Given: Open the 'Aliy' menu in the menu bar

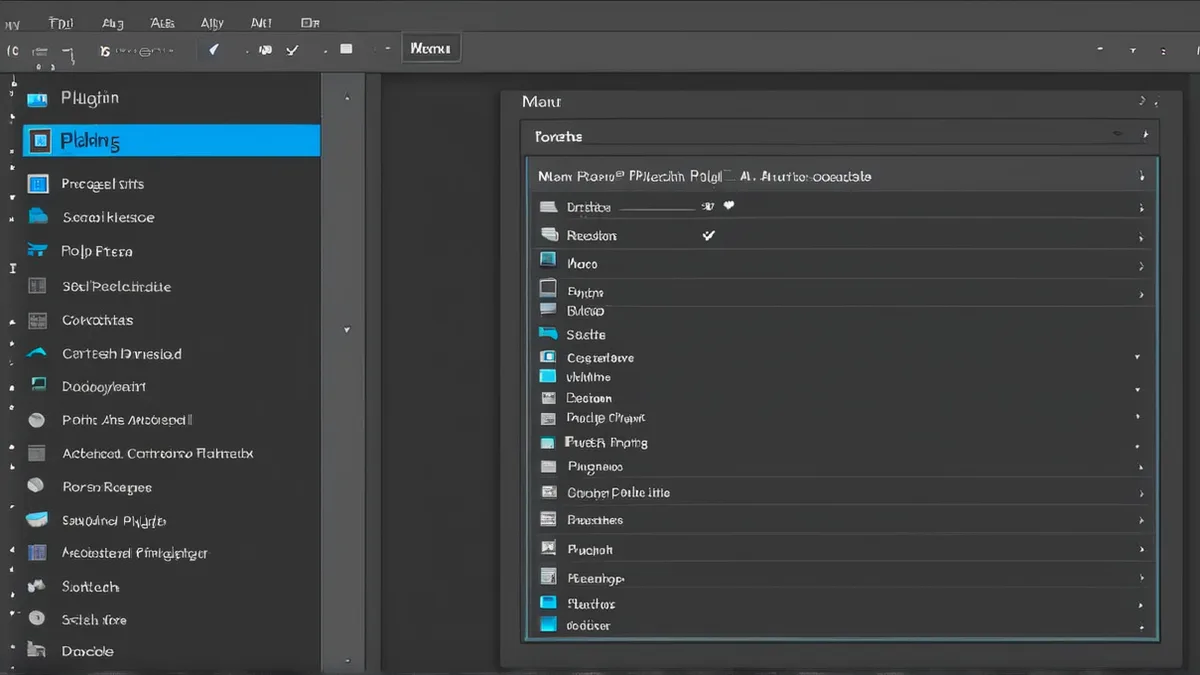Looking at the screenshot, I should point(212,22).
